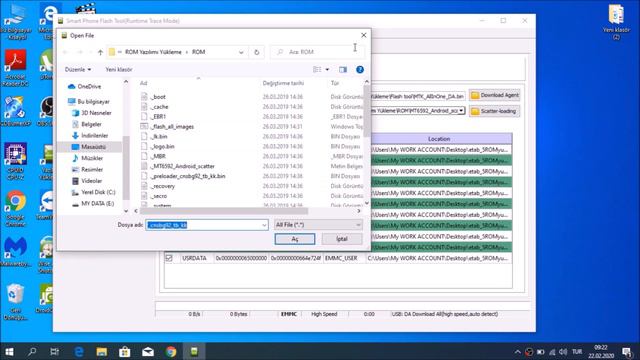Viewport: 640px width, 360px height.
Task: Open the All File (*.*) type dropdown
Action: tap(318, 225)
